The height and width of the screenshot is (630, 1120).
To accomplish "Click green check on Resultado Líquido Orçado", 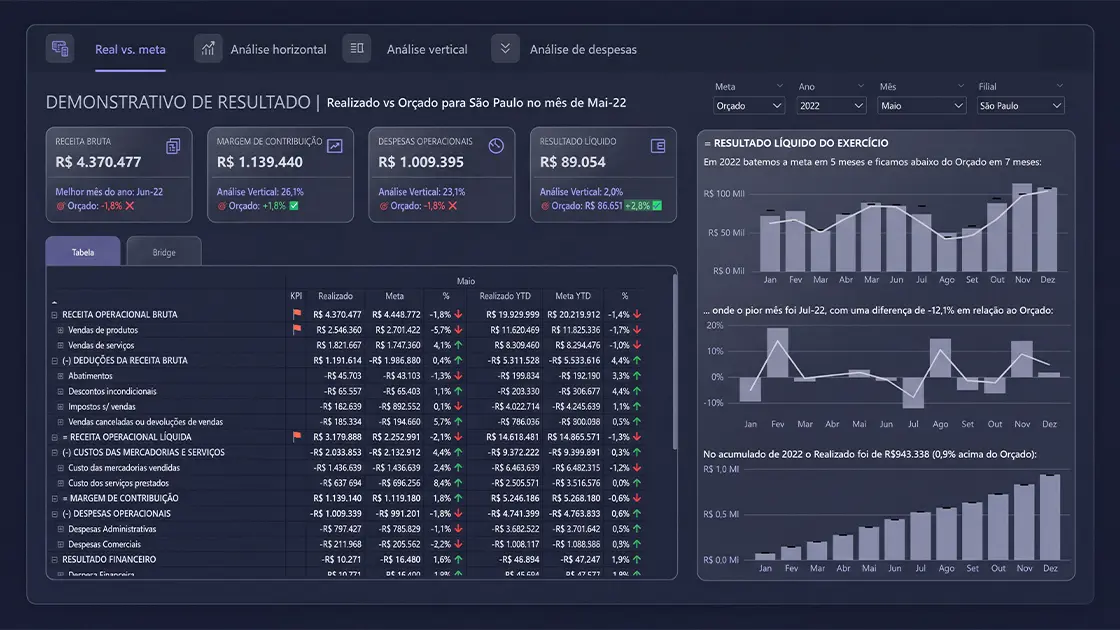I will 657,206.
